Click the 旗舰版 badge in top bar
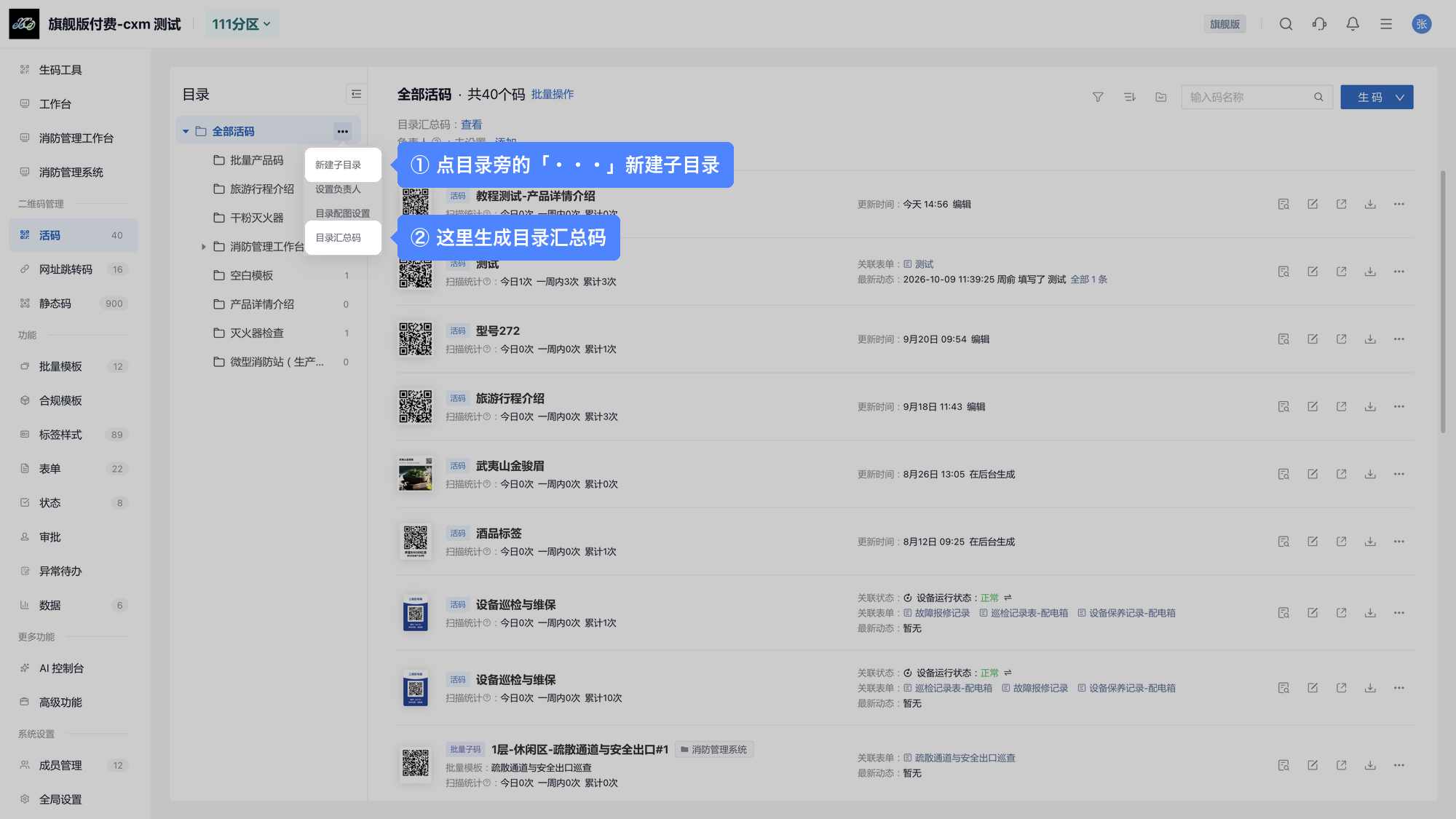The height and width of the screenshot is (819, 1456). (x=1224, y=24)
